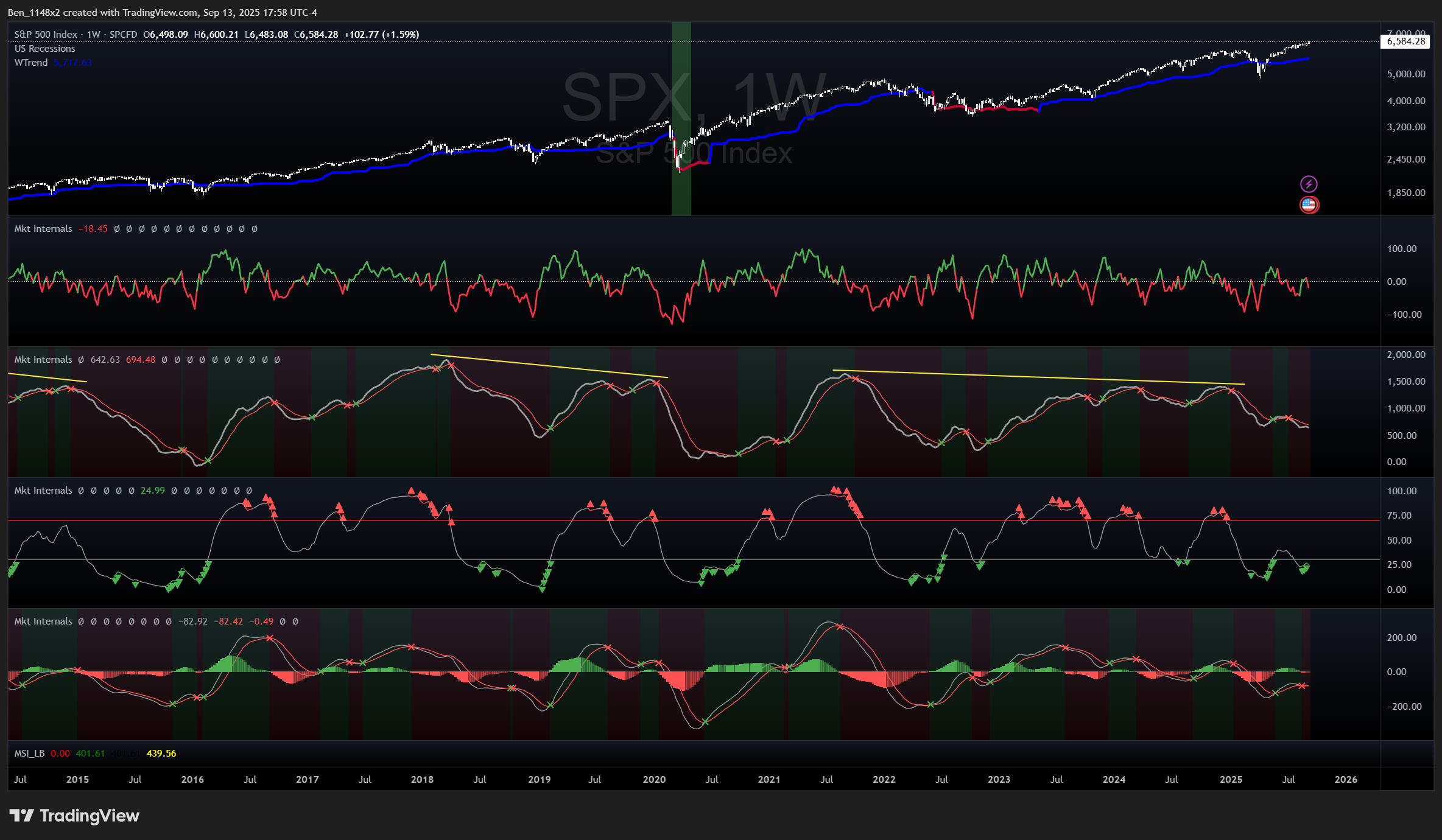Screen dimensions: 1442x840
Task: Select the 2020 year label on time axis
Action: (x=654, y=780)
